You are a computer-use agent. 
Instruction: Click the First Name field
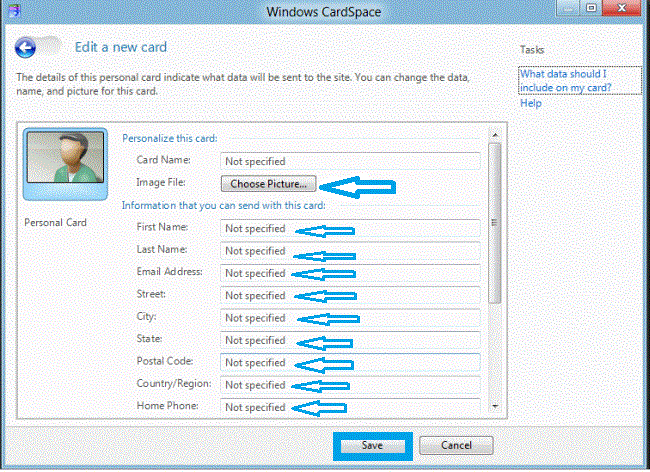[350, 228]
